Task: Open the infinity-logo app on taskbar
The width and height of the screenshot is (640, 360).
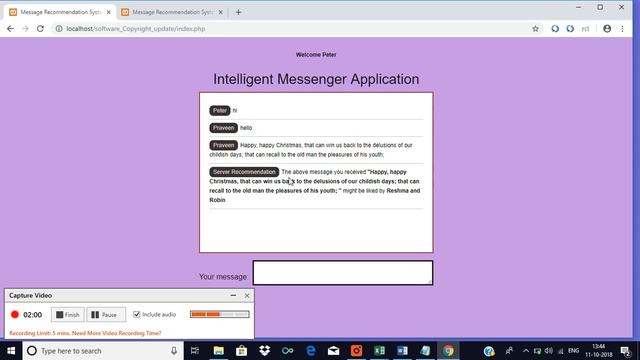Action: [287, 351]
